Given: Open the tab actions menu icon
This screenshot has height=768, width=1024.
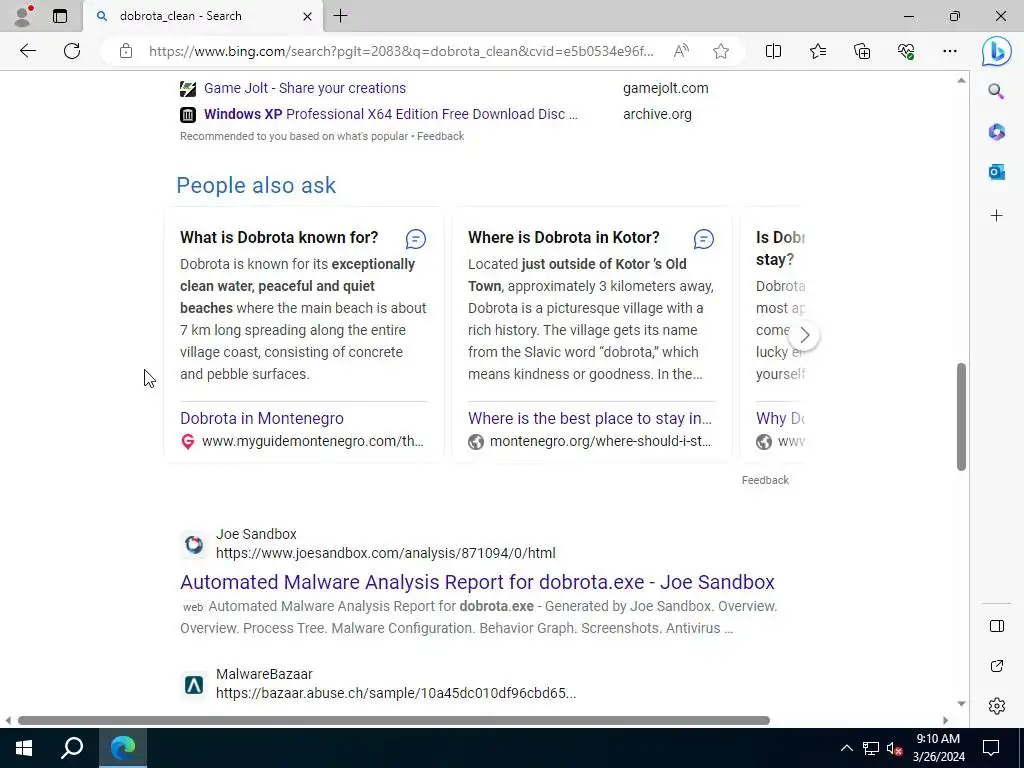Looking at the screenshot, I should 60,16.
